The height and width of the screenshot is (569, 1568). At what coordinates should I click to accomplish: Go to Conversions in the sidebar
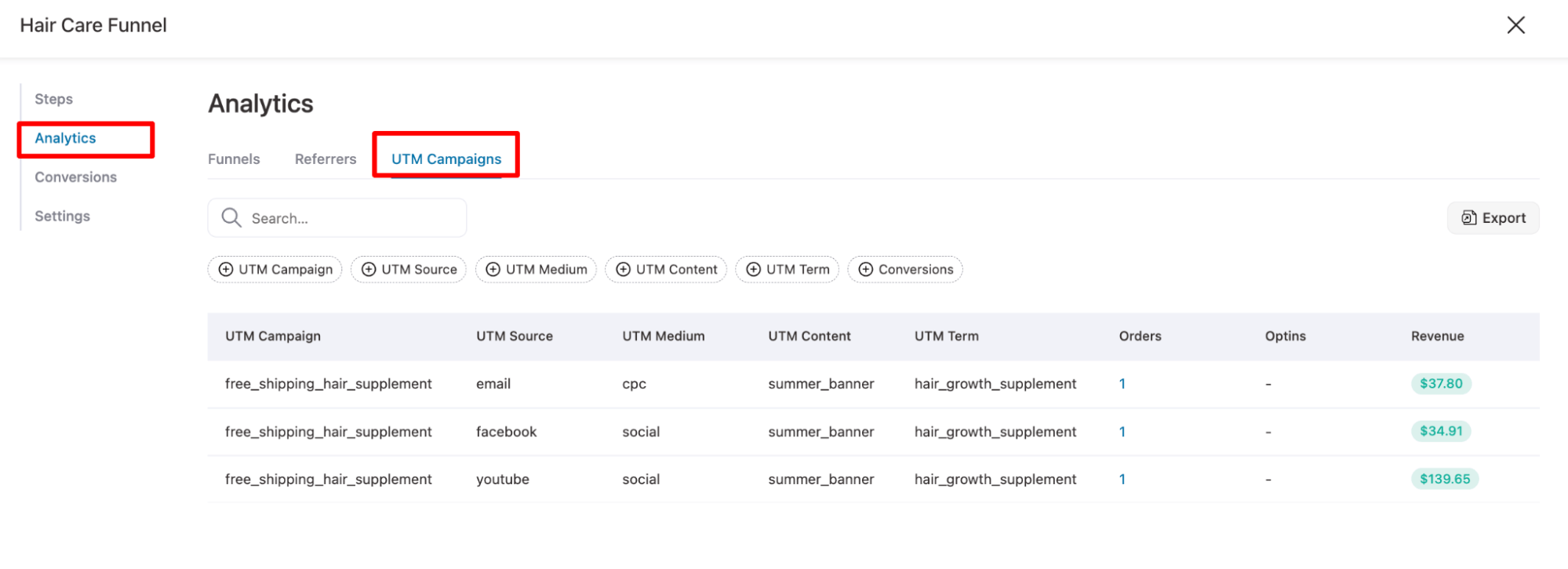pyautogui.click(x=75, y=177)
